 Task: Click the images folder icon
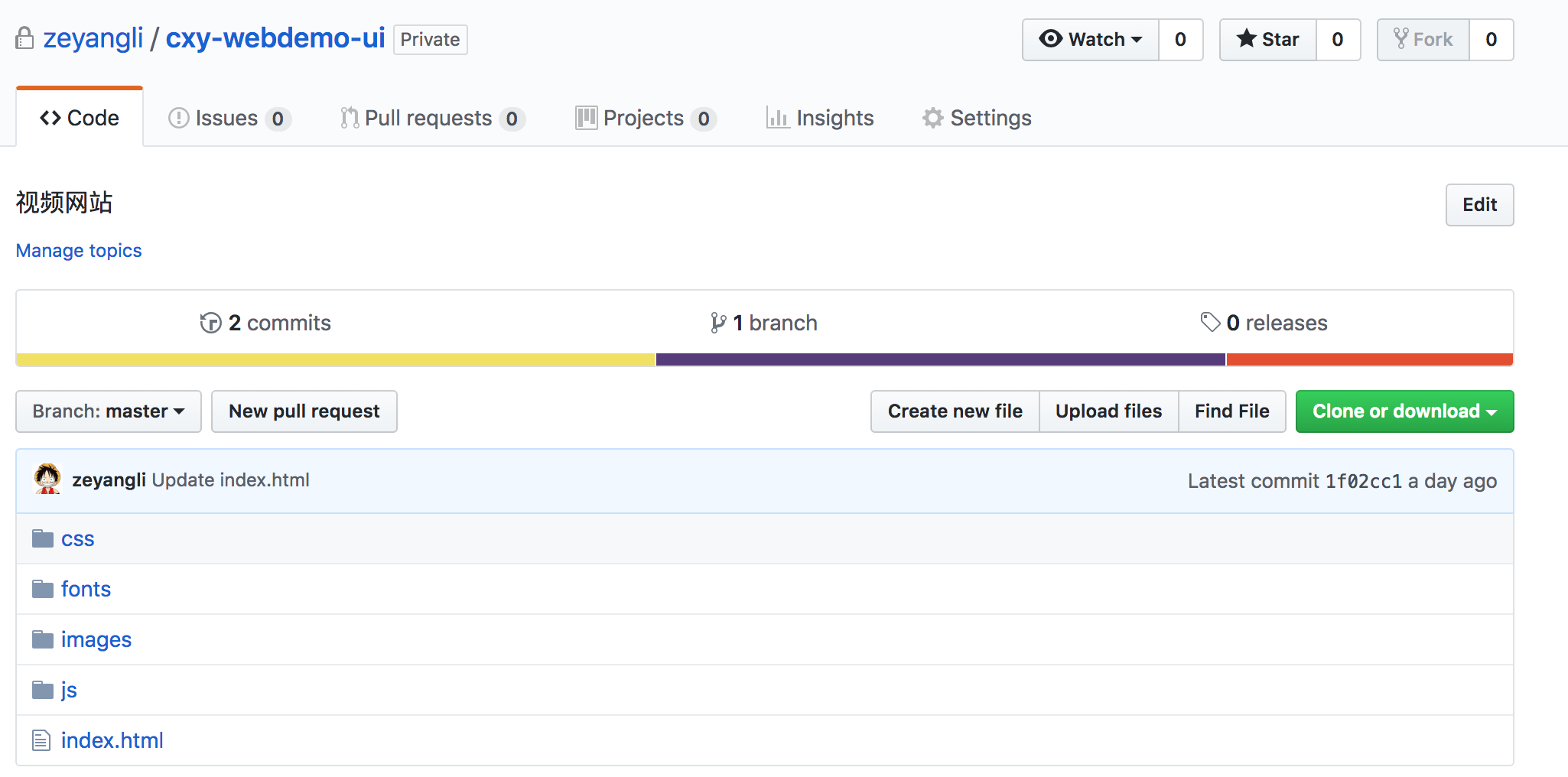[x=42, y=640]
